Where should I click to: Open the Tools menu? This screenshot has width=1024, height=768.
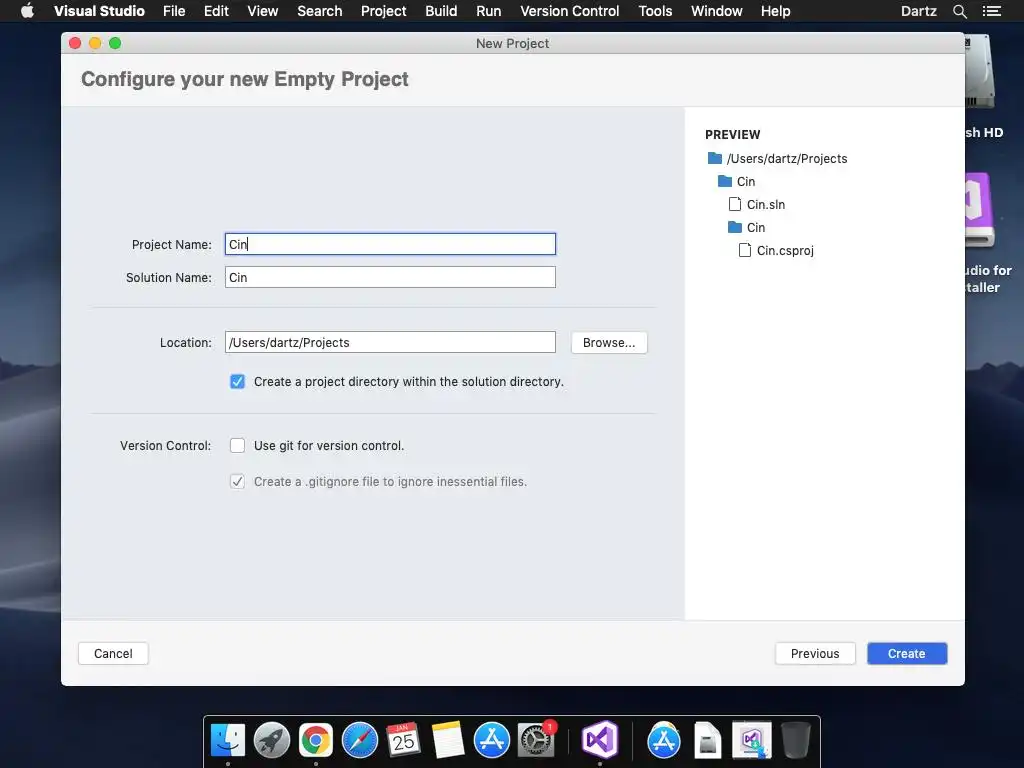[655, 11]
